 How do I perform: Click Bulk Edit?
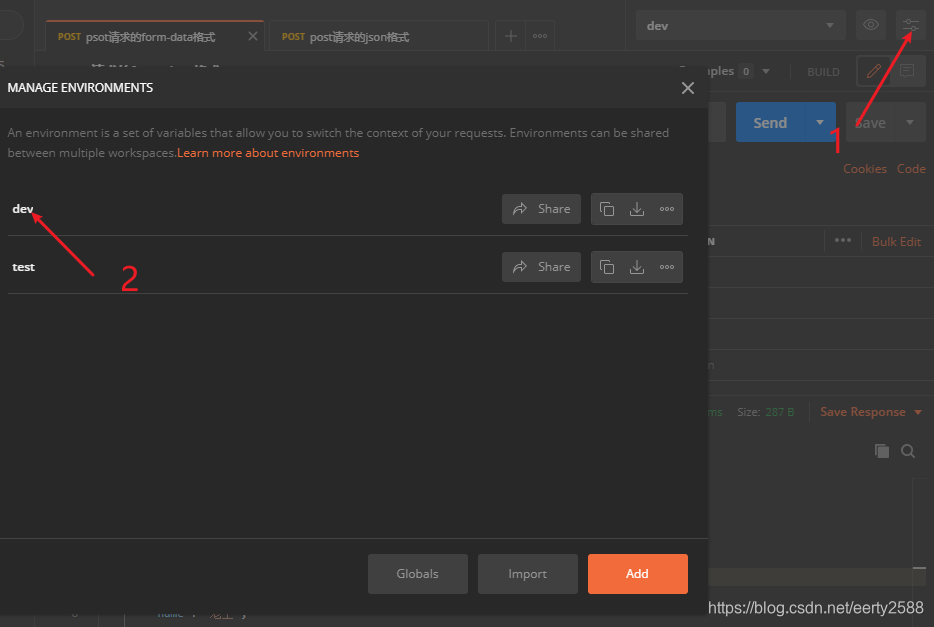click(896, 242)
